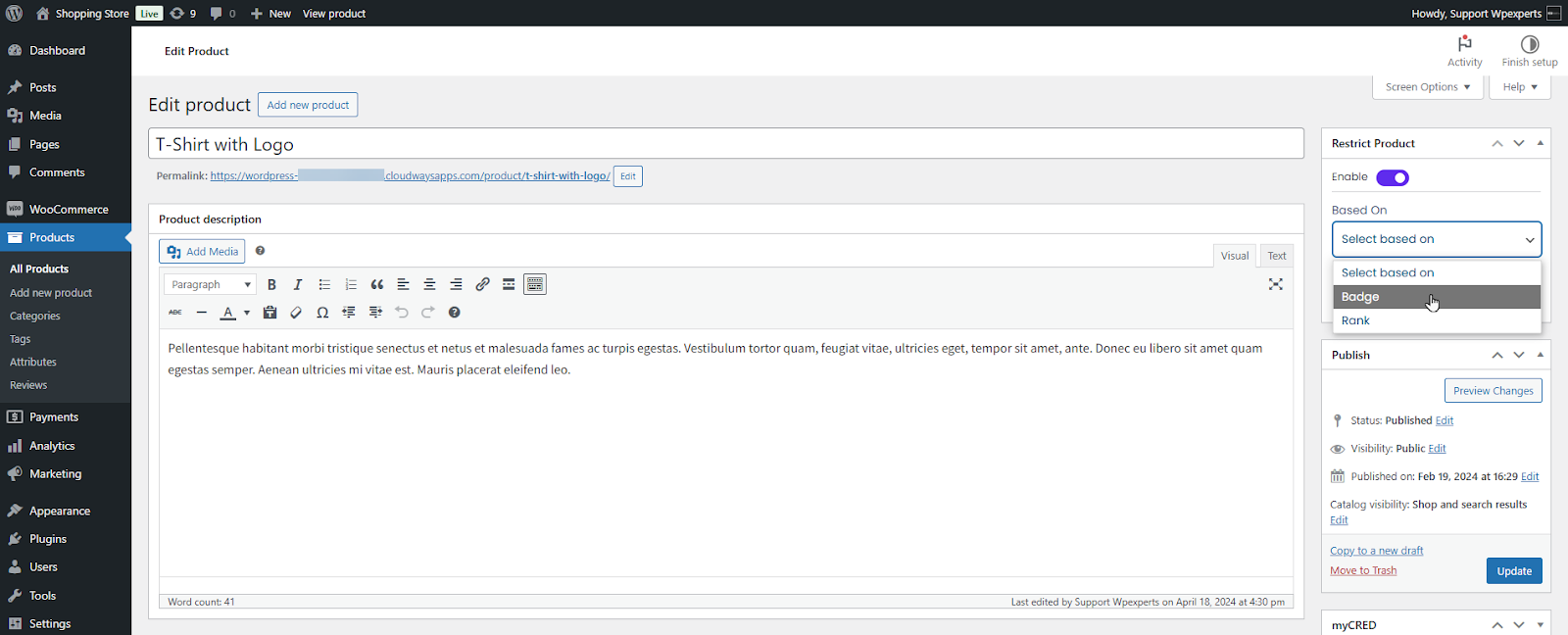Click the product title field
Image resolution: width=1568 pixels, height=635 pixels.
(725, 144)
